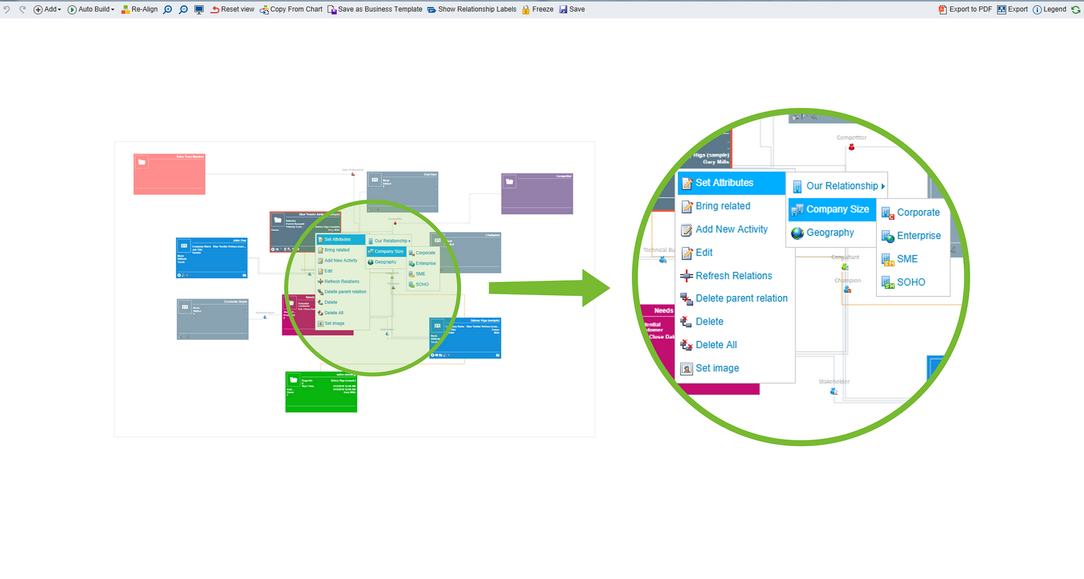The image size is (1084, 579).
Task: Click the Reset view button
Action: pos(231,9)
